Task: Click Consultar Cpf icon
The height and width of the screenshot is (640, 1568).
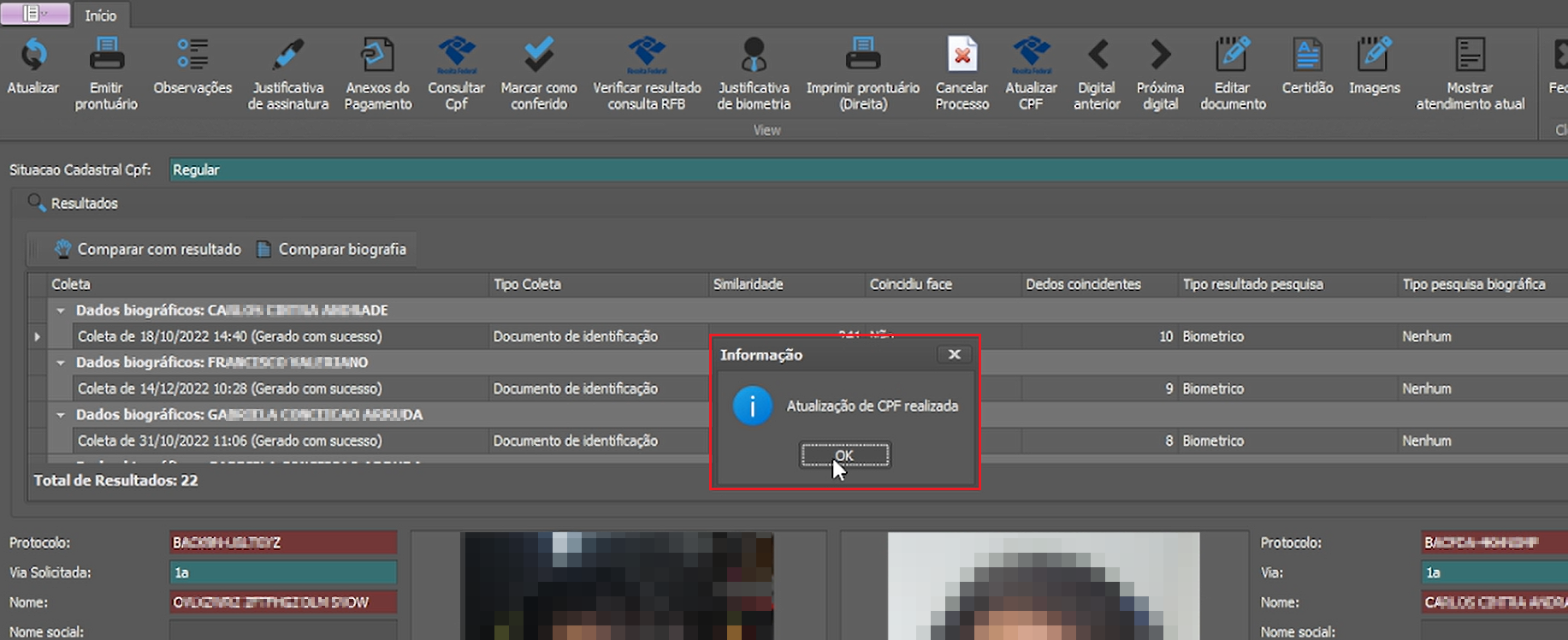Action: pyautogui.click(x=456, y=55)
